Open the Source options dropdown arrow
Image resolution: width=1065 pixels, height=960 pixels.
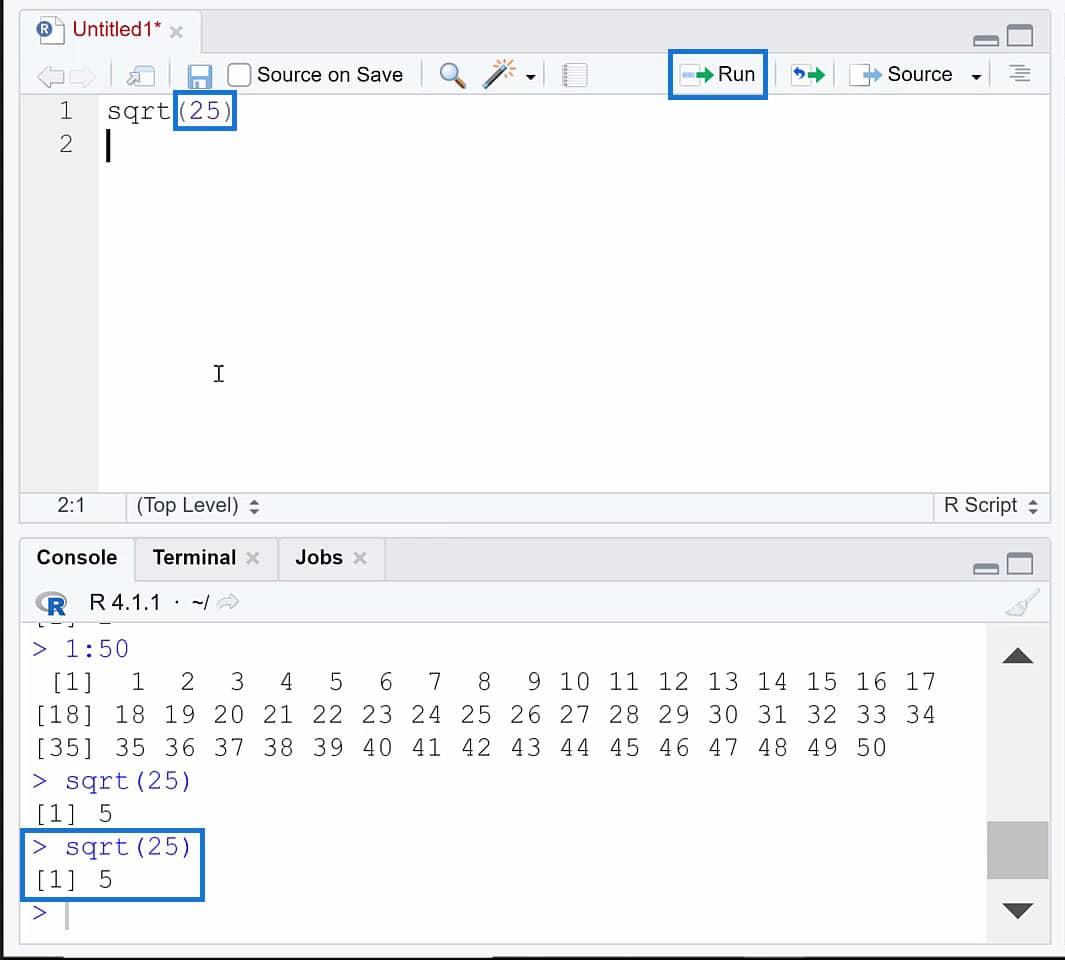coord(976,77)
